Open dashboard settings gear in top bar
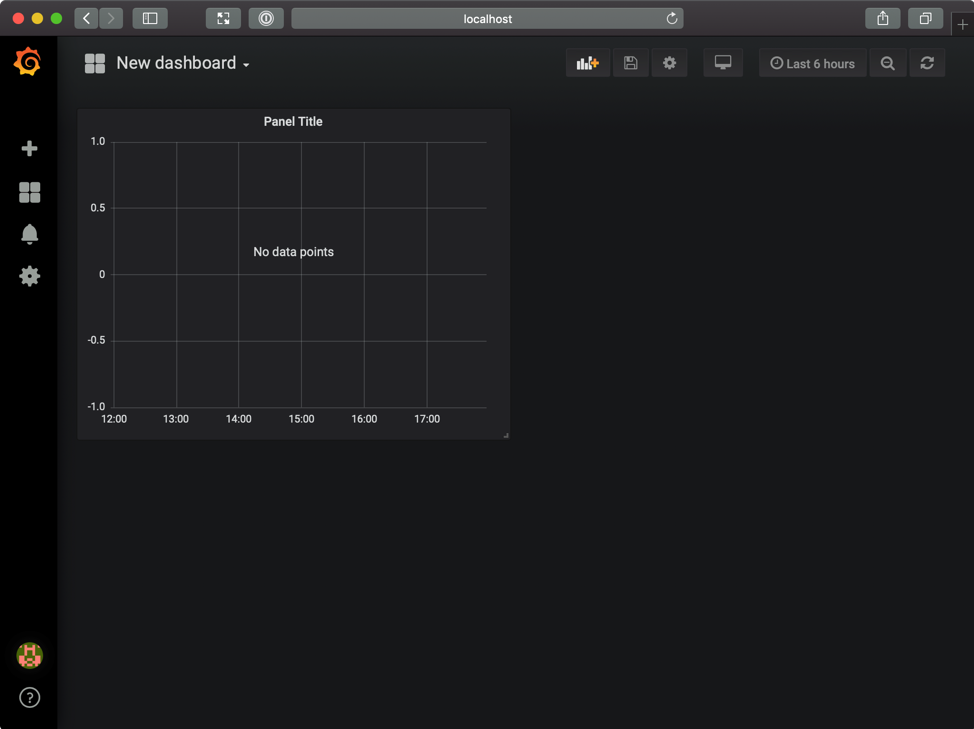Image resolution: width=974 pixels, height=729 pixels. (x=669, y=63)
